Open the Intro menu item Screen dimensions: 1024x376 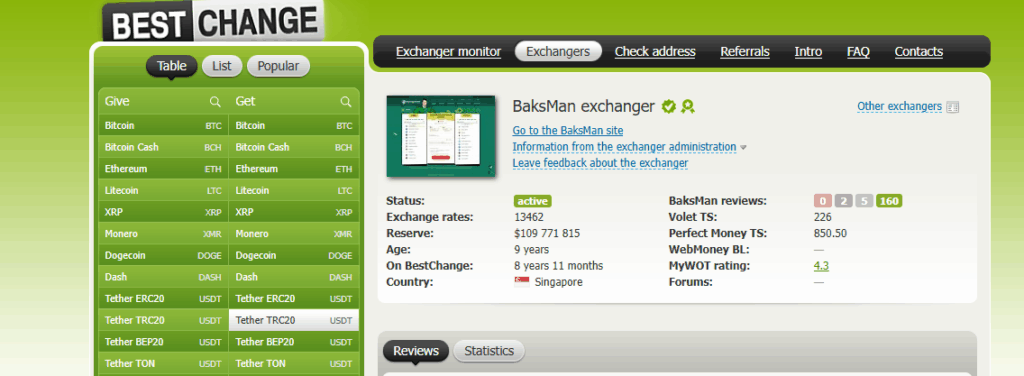[808, 52]
